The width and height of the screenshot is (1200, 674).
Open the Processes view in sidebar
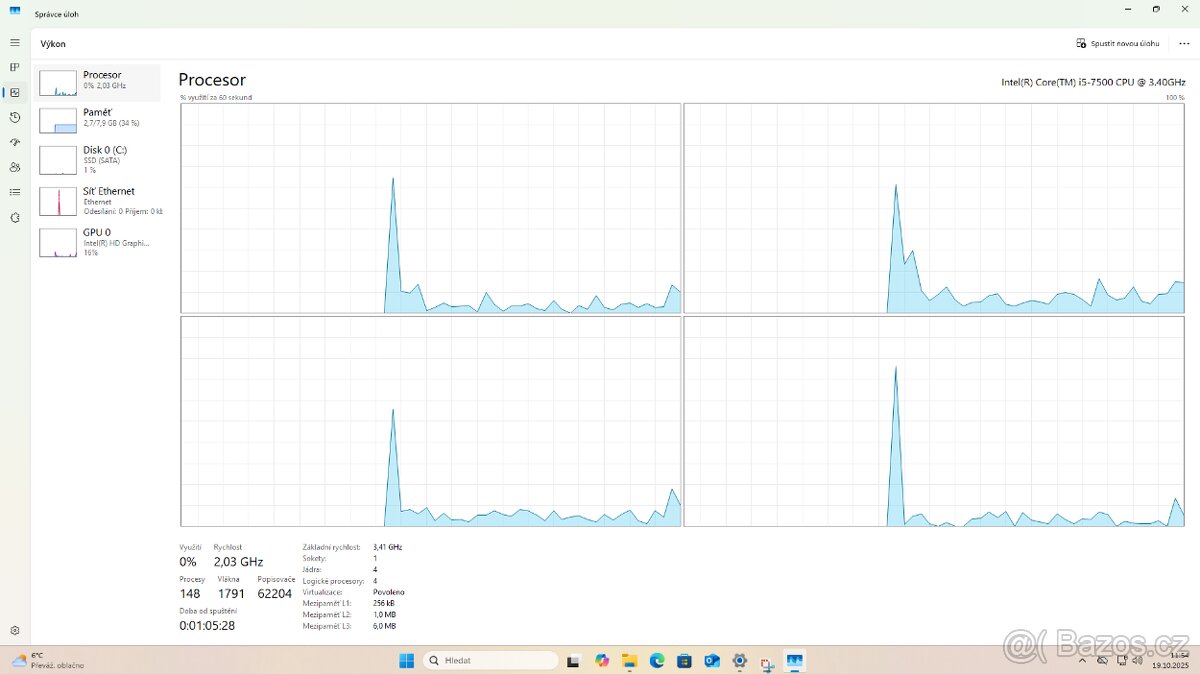(14, 67)
